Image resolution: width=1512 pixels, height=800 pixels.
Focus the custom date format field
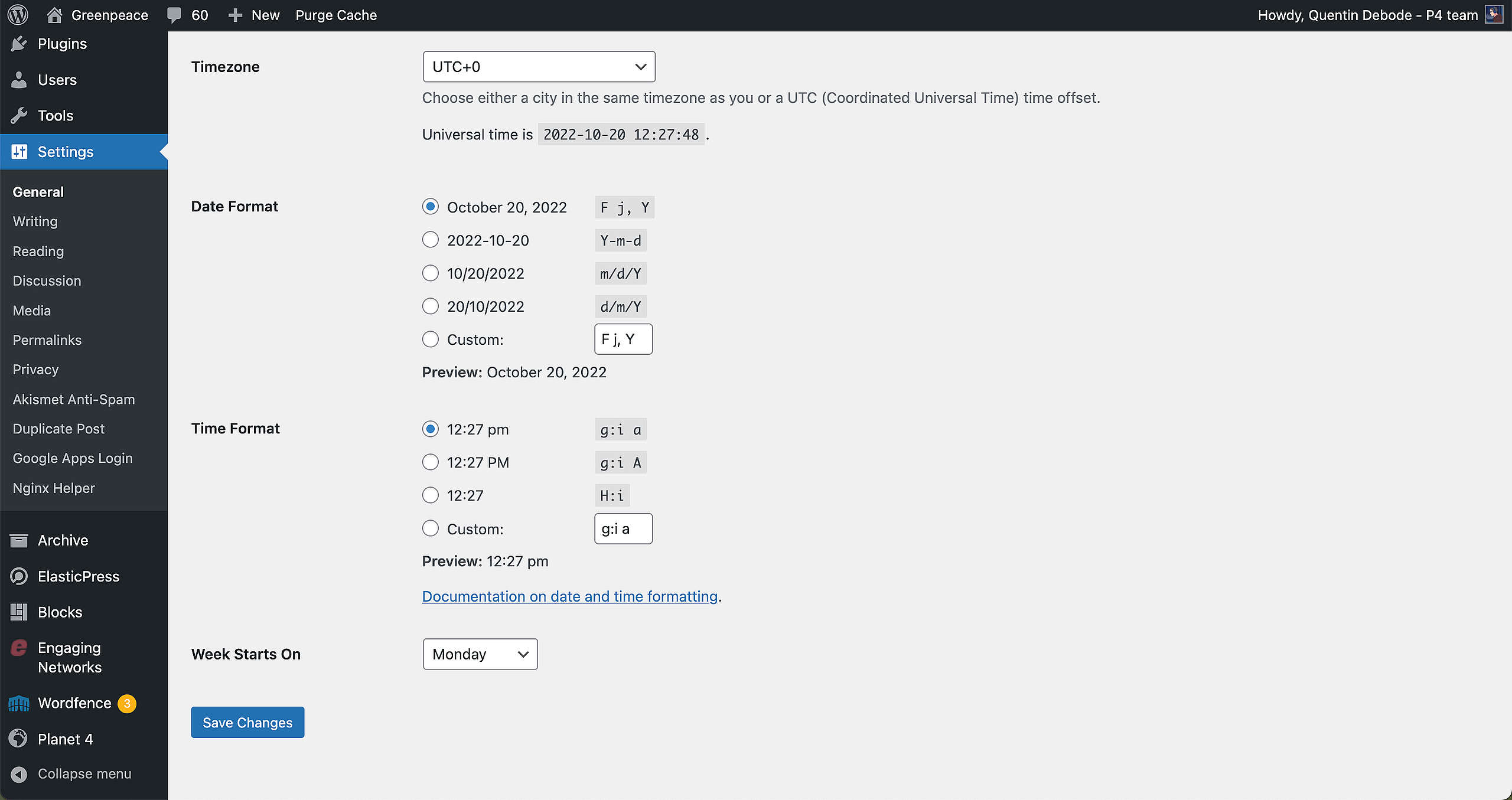click(623, 339)
